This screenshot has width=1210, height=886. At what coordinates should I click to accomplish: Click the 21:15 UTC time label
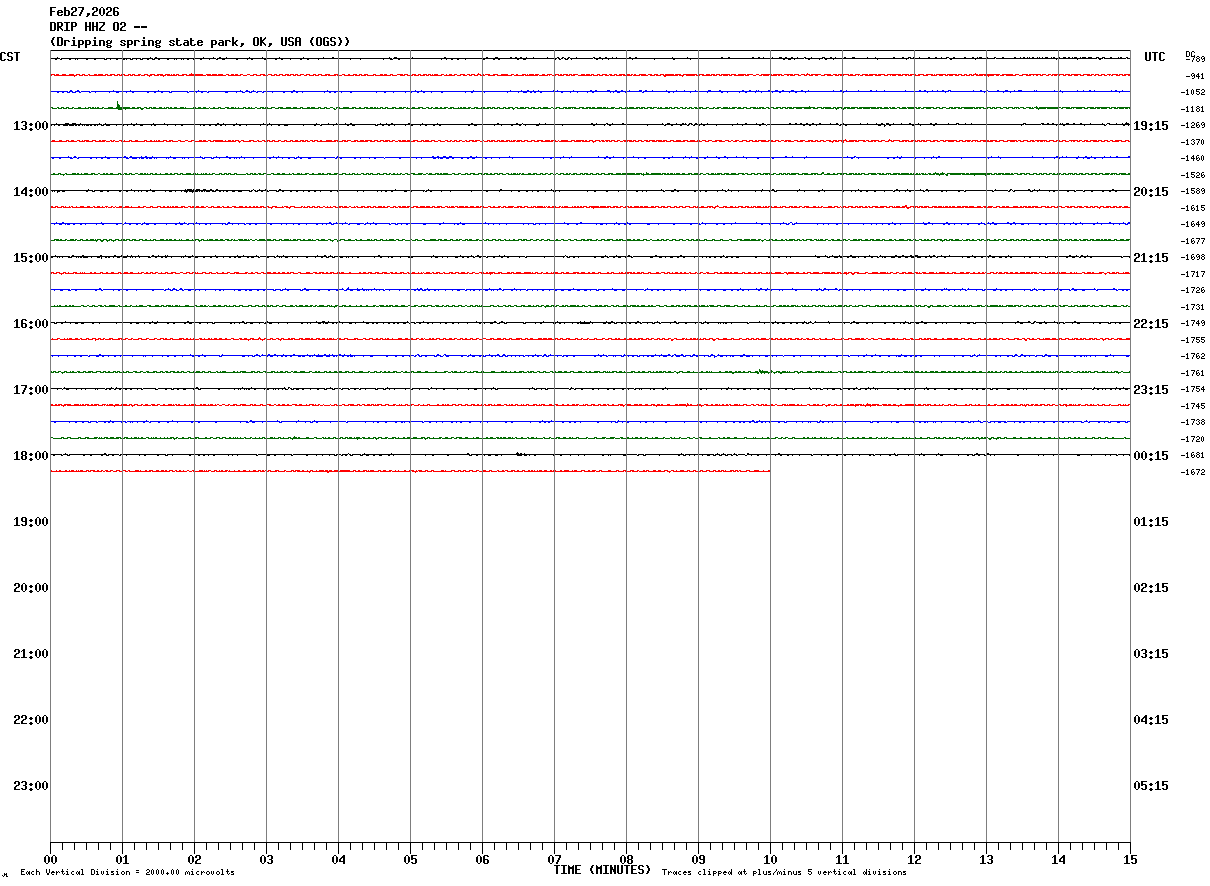tap(1151, 257)
